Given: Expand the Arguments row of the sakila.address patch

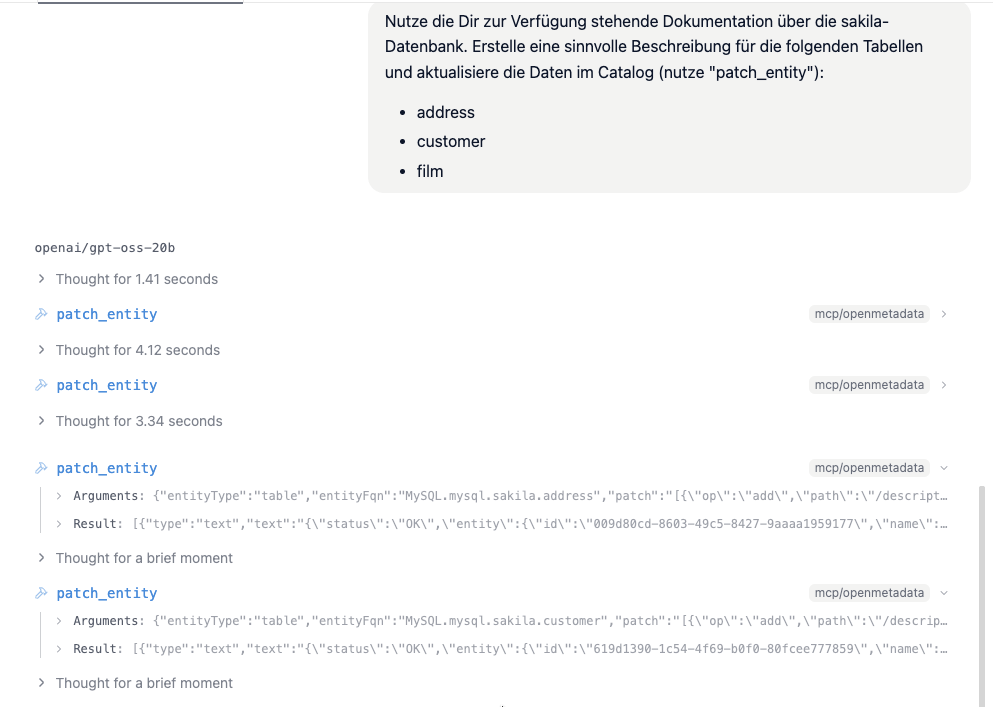Looking at the screenshot, I should click(x=58, y=494).
